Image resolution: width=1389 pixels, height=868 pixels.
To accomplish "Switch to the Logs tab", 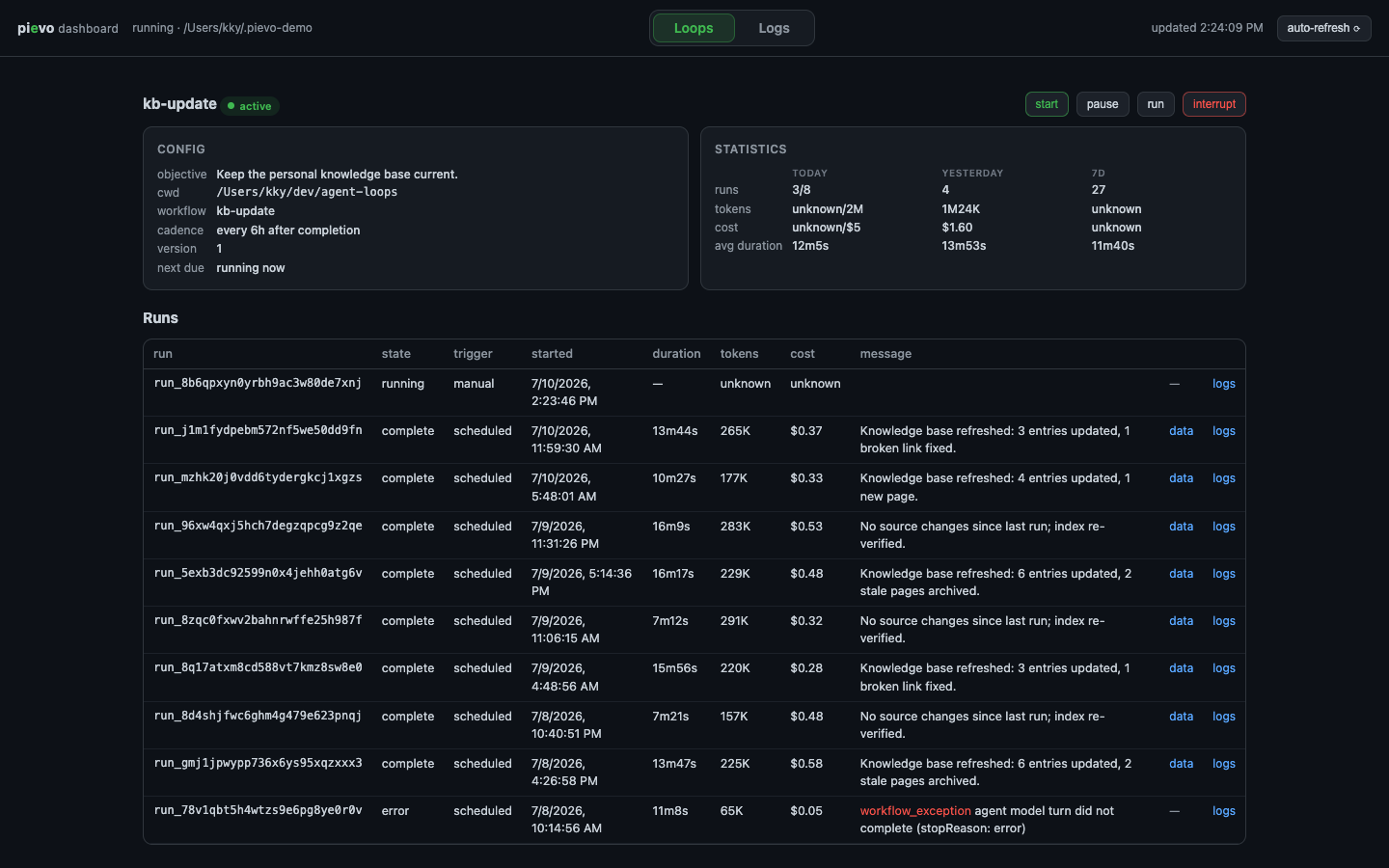I will click(774, 28).
